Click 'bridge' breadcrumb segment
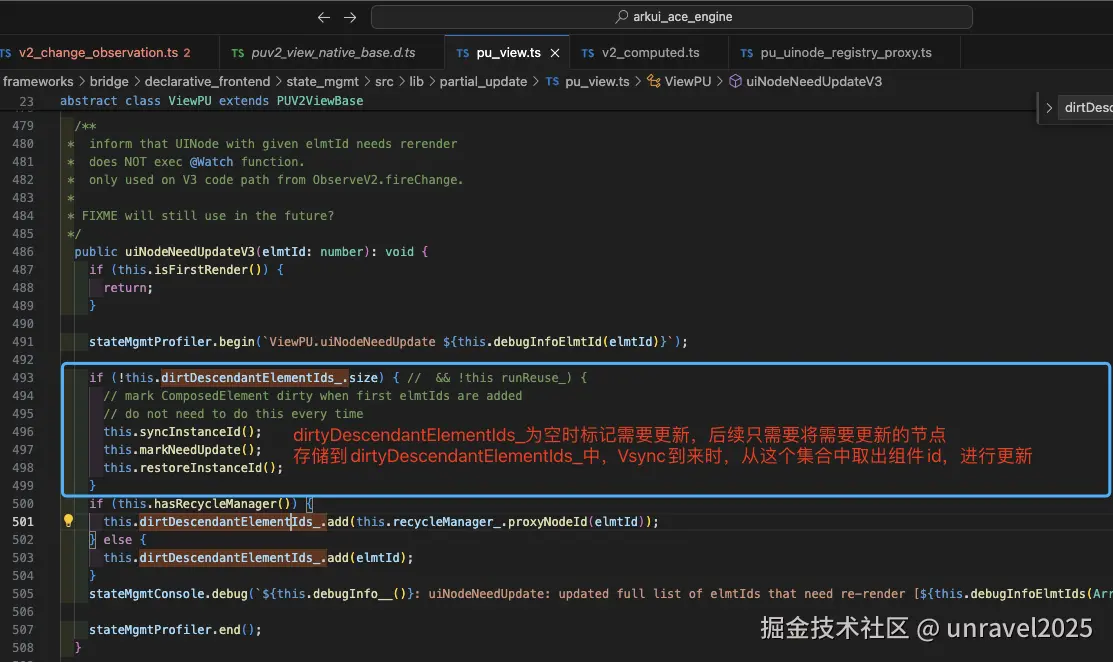Viewport: 1113px width, 662px height. (109, 82)
